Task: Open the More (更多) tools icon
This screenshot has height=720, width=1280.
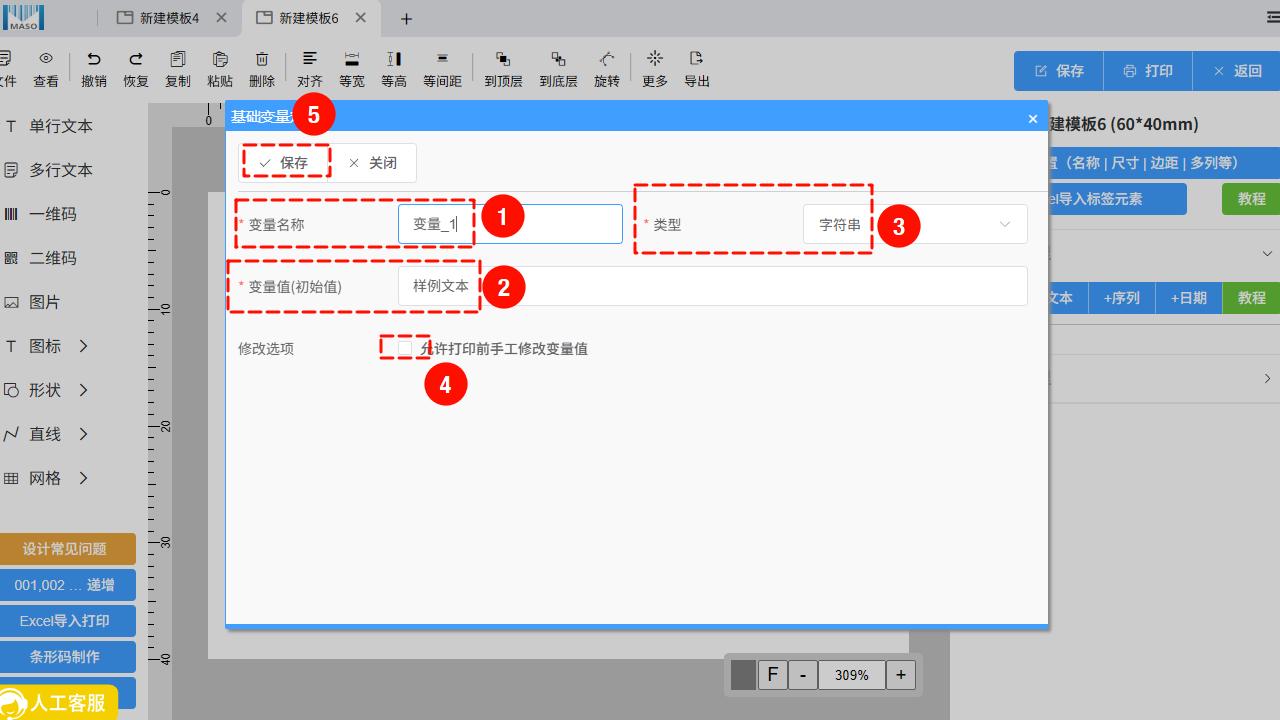Action: click(655, 60)
